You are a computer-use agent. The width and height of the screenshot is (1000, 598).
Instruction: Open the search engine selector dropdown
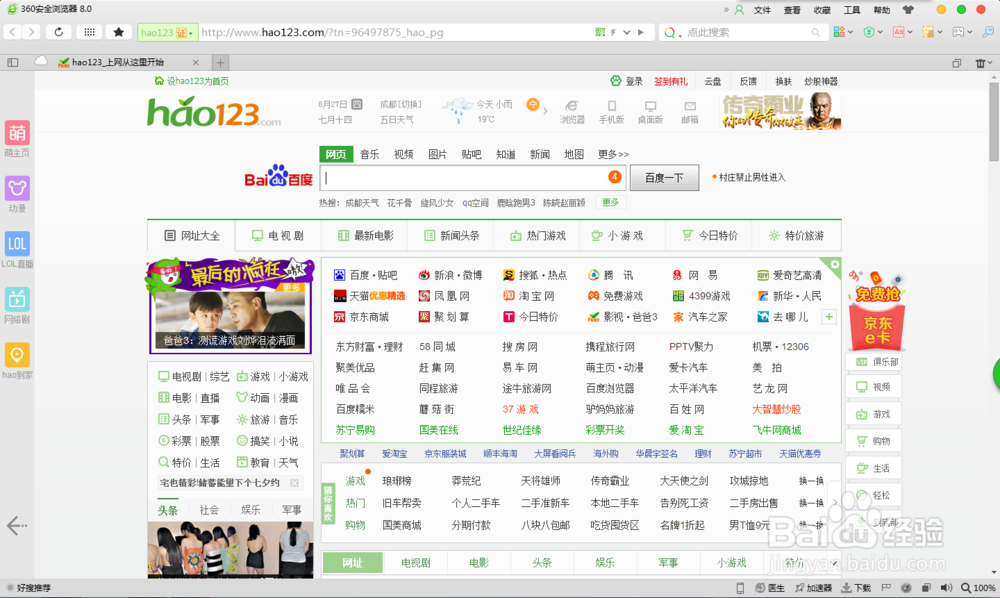672,33
